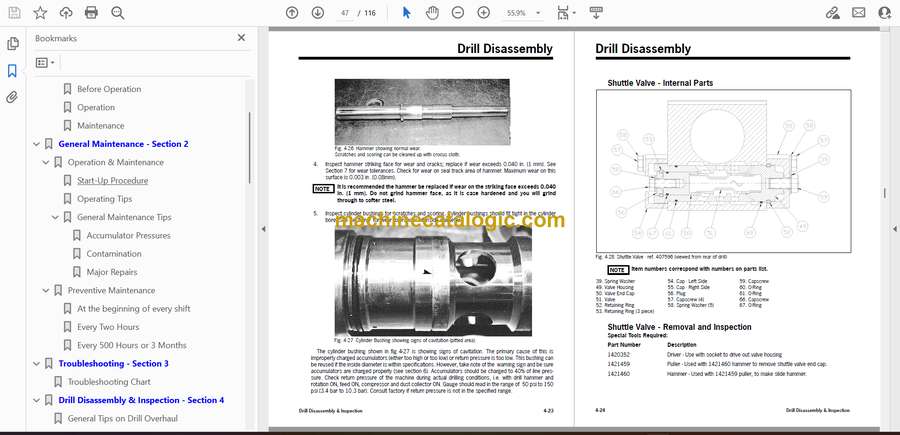Jump to Drill Disassembly & Inspection - Section 4
Viewport: 900px width, 435px height.
(141, 400)
